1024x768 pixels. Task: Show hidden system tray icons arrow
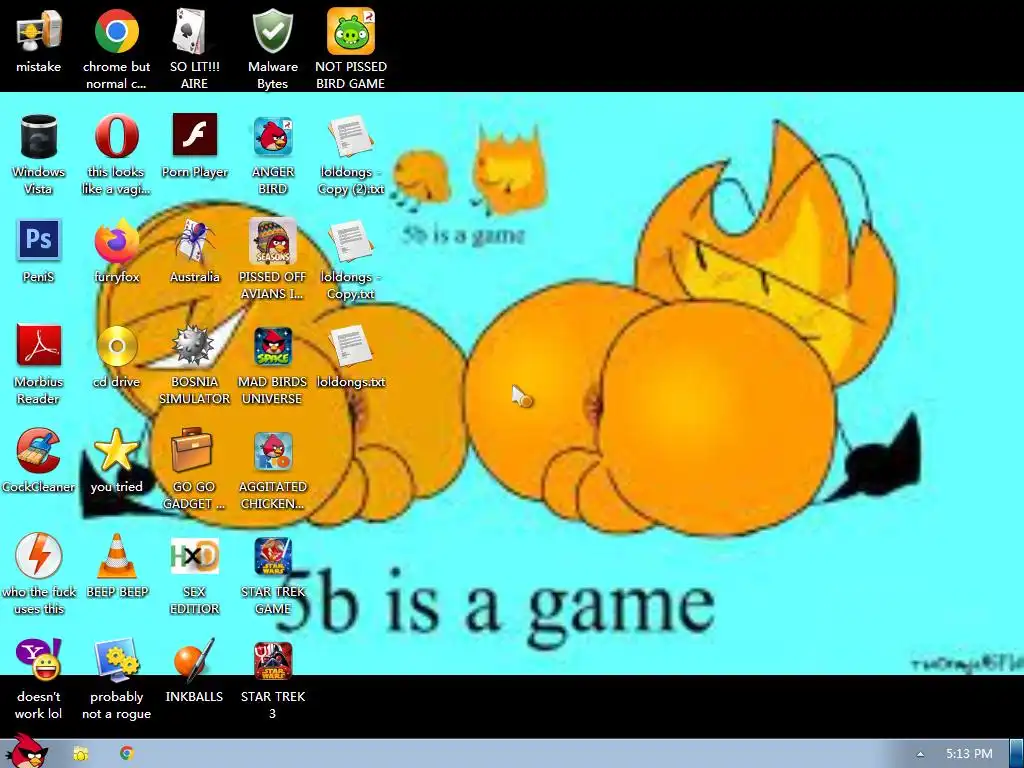(x=920, y=754)
